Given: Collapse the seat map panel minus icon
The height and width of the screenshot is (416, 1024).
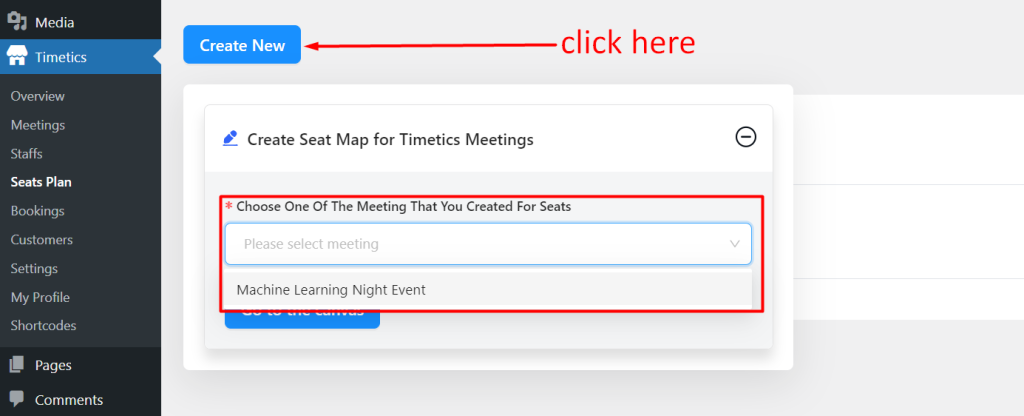Looking at the screenshot, I should (746, 137).
